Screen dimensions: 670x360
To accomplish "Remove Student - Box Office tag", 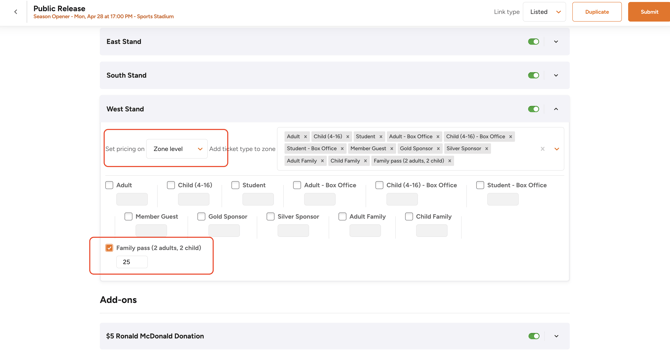I will point(342,149).
